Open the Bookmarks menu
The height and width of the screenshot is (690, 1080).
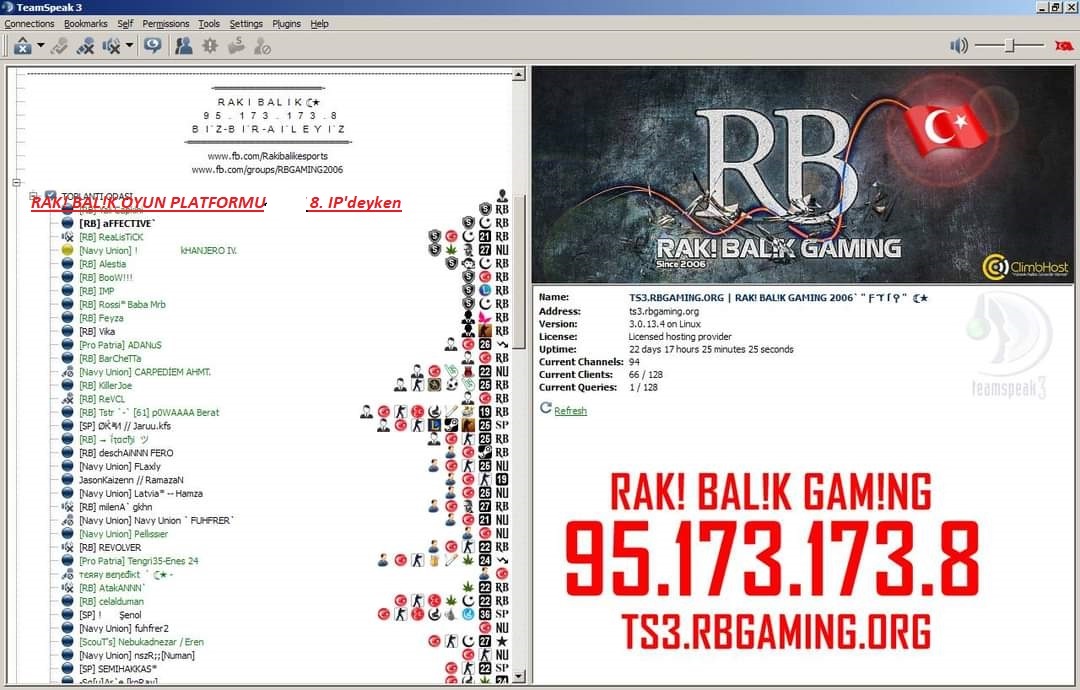coord(85,23)
